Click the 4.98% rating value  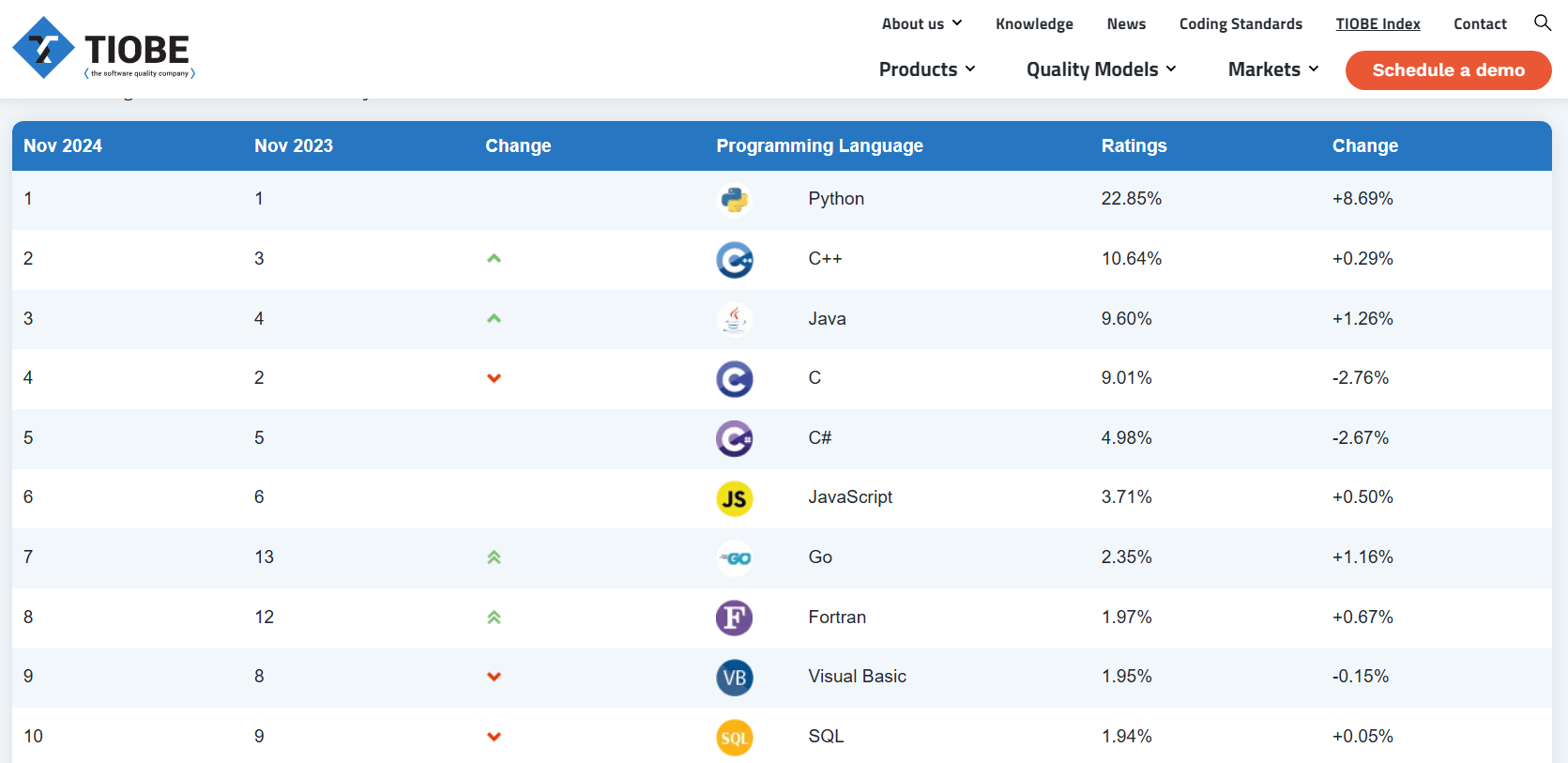pyautogui.click(x=1126, y=437)
